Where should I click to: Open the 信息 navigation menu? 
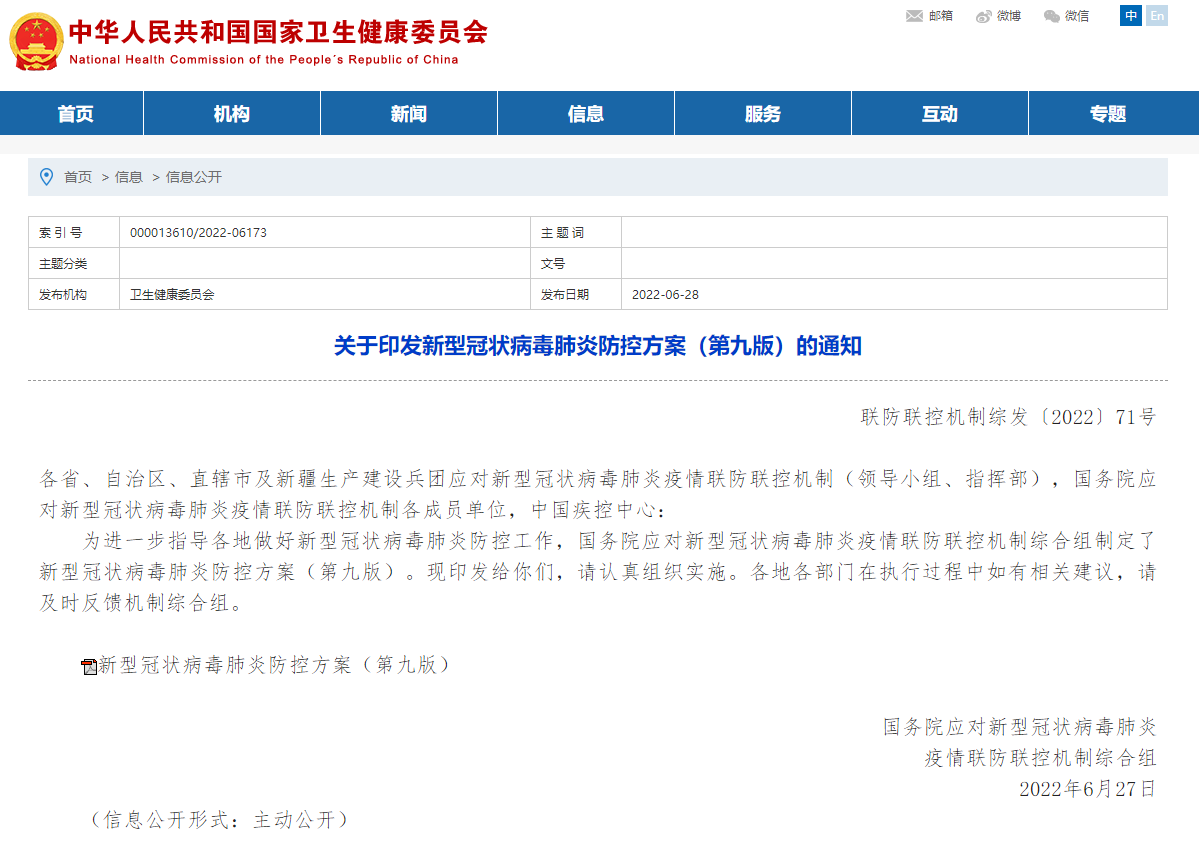click(x=585, y=113)
